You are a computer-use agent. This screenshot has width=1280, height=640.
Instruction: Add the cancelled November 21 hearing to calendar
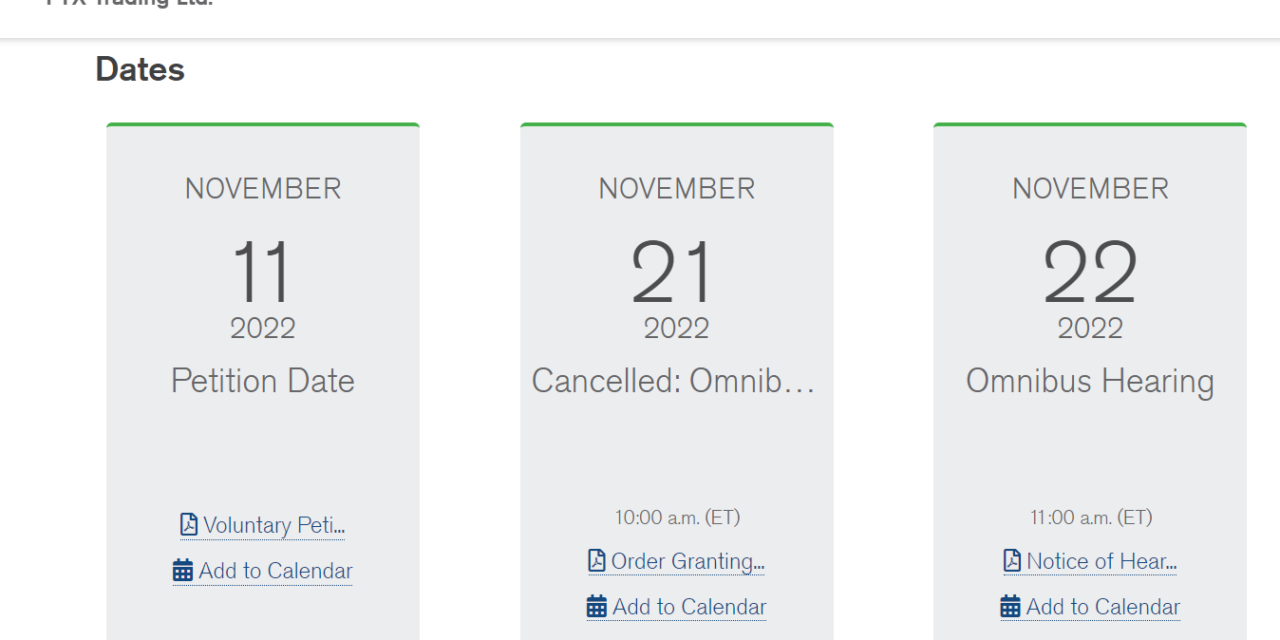689,607
